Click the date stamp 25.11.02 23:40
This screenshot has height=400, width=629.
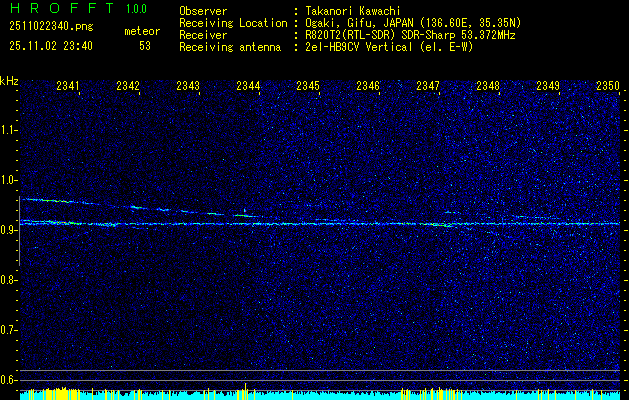click(51, 46)
